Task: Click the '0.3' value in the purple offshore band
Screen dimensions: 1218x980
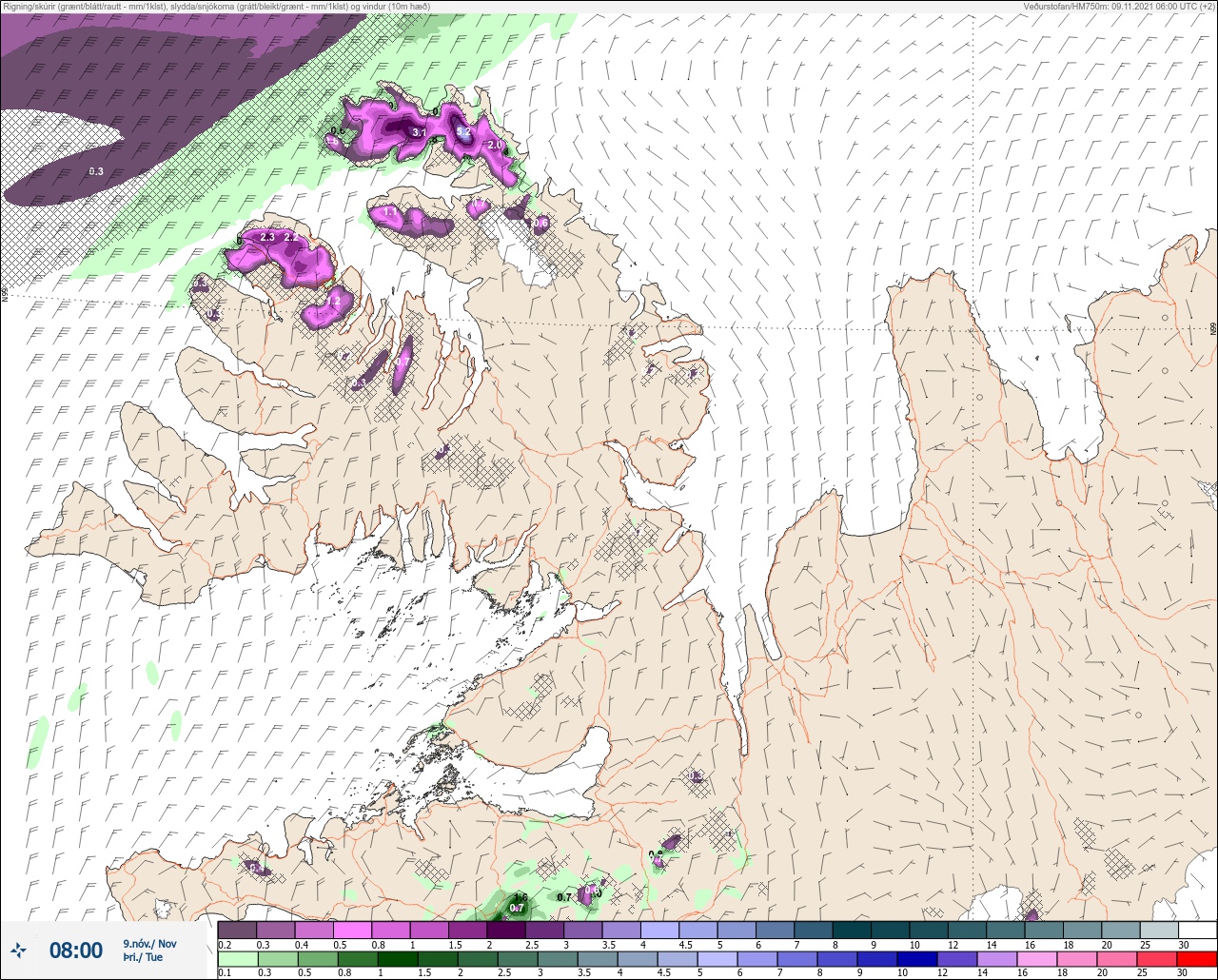Action: coord(96,171)
